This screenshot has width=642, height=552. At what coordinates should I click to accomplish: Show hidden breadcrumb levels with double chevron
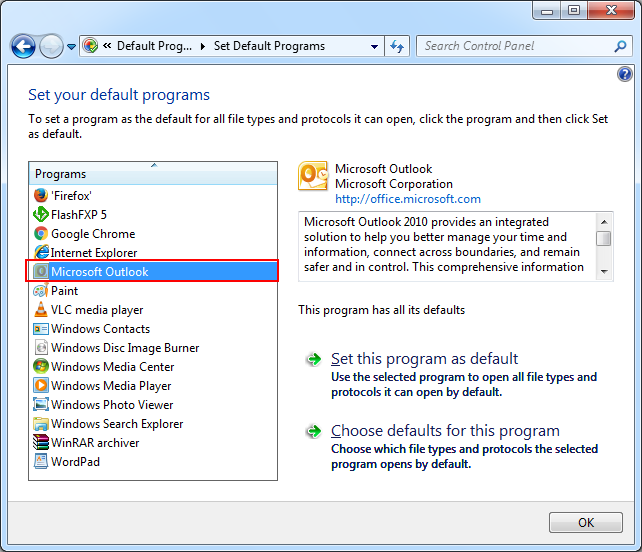click(107, 45)
